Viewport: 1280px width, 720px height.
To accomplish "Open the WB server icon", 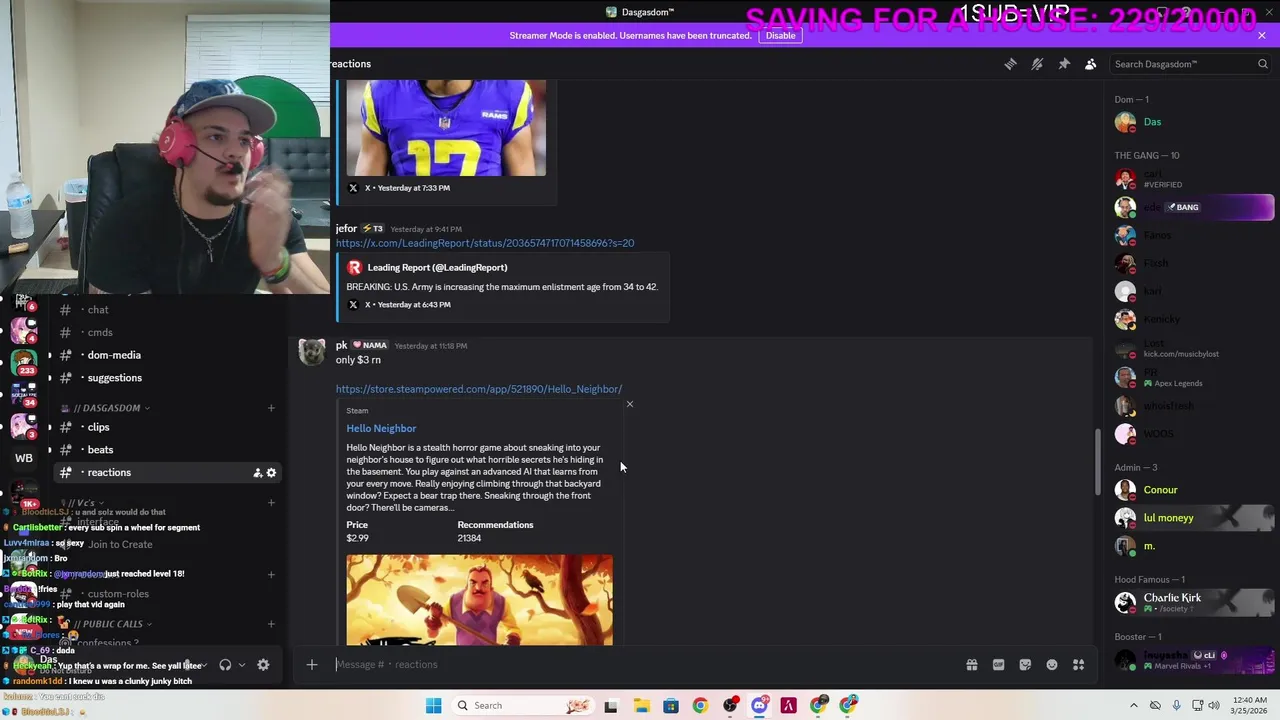I will [24, 458].
